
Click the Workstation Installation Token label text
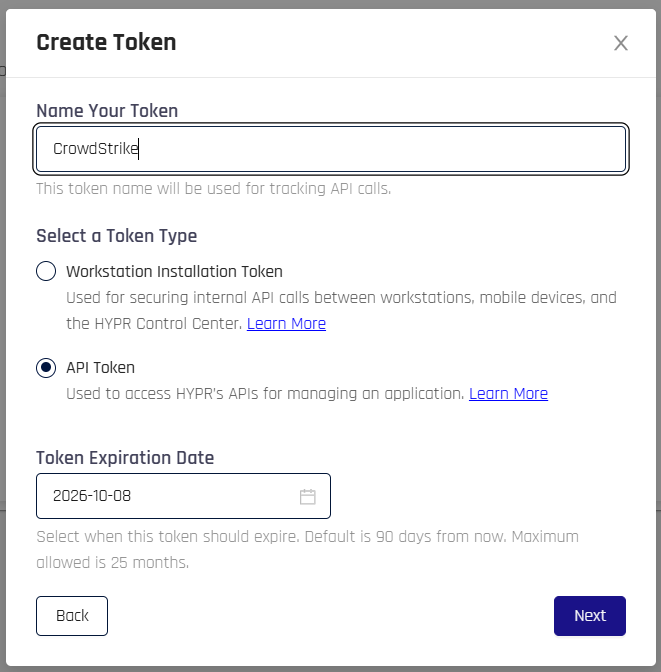click(x=174, y=271)
